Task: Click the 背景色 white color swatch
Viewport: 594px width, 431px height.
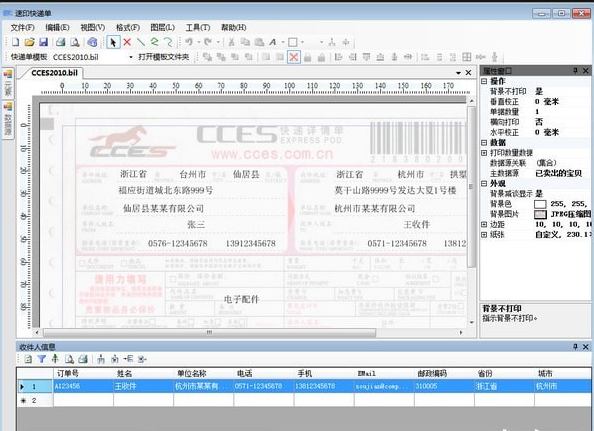Action: tap(540, 204)
